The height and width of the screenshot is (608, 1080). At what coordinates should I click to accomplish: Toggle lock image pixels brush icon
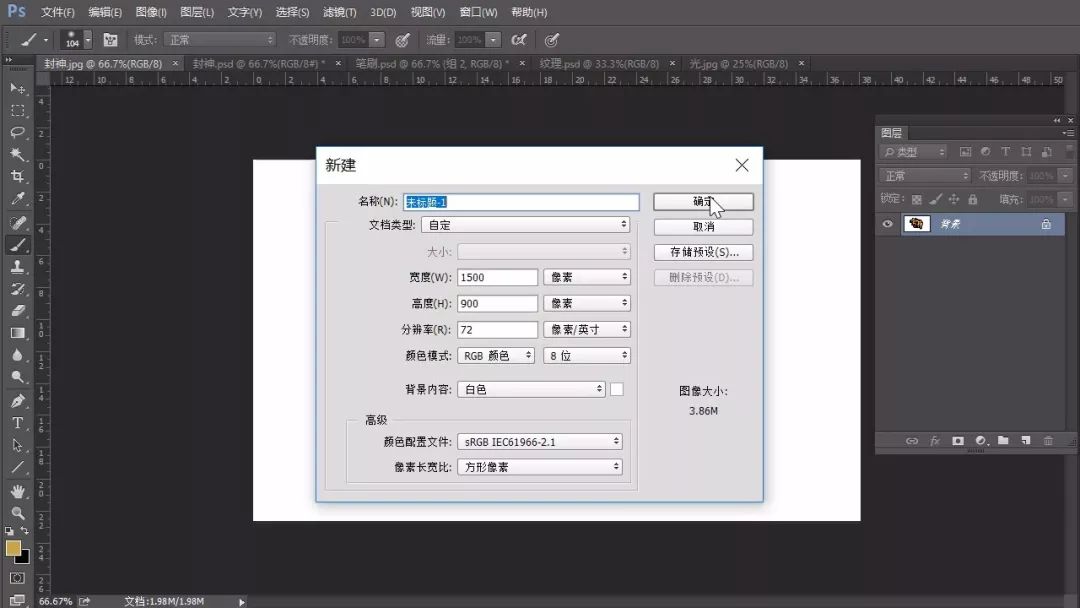coord(935,200)
